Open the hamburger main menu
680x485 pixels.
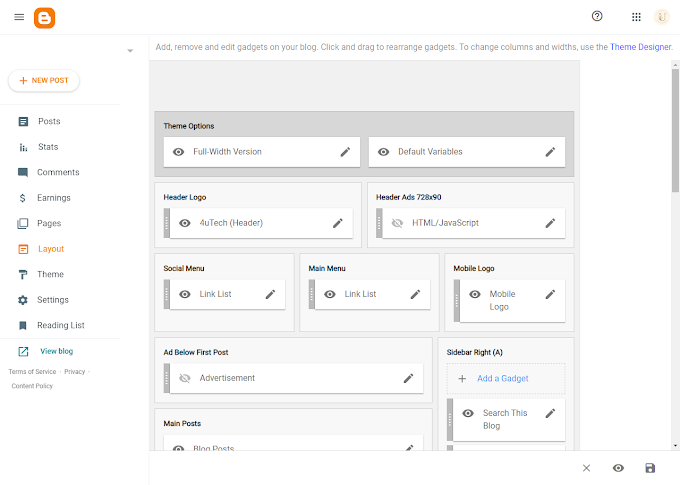(19, 17)
